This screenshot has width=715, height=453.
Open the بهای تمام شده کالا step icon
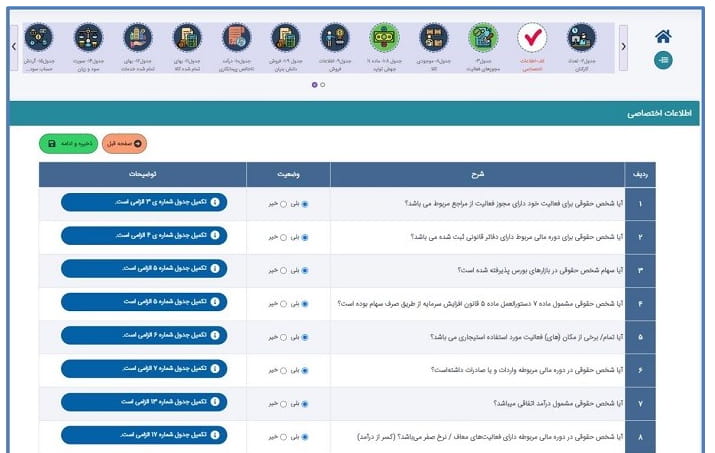pyautogui.click(x=187, y=37)
